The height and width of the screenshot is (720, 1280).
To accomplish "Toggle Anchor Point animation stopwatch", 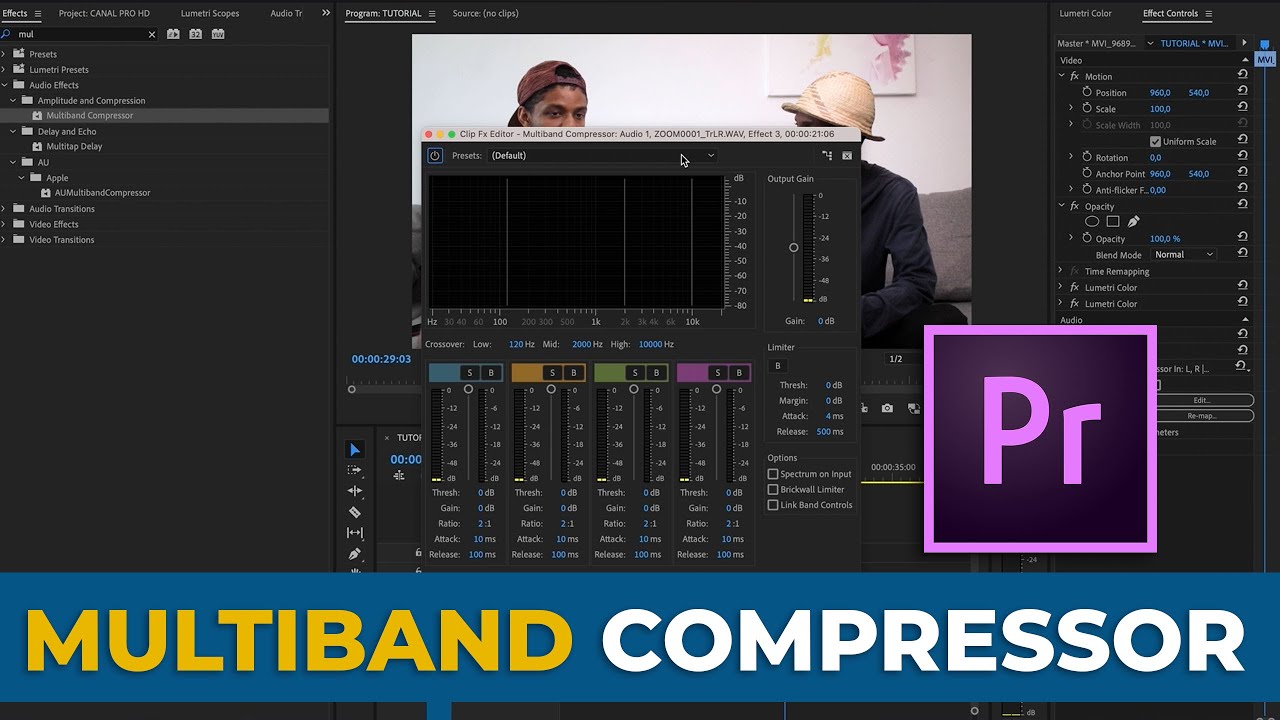I will click(x=1087, y=173).
